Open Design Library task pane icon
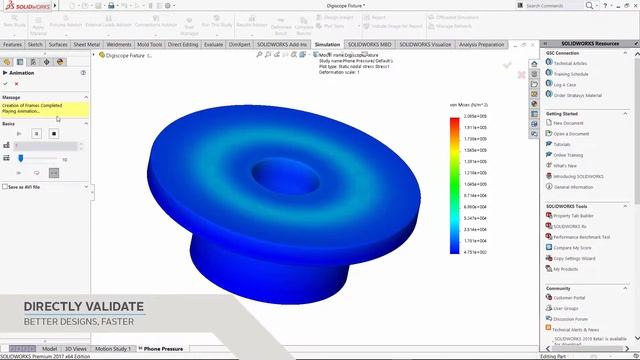640x360 pixels. coord(534,73)
